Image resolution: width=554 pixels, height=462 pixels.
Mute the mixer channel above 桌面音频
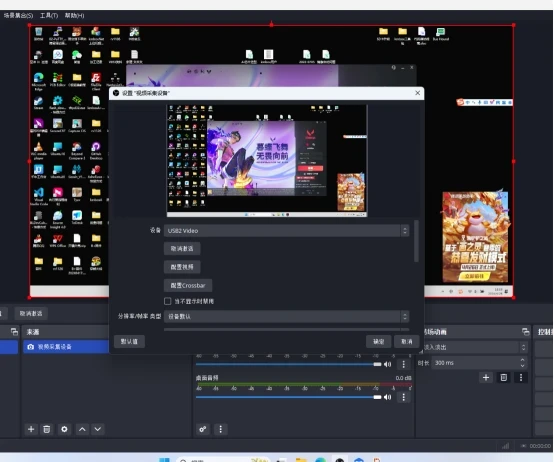[388, 364]
